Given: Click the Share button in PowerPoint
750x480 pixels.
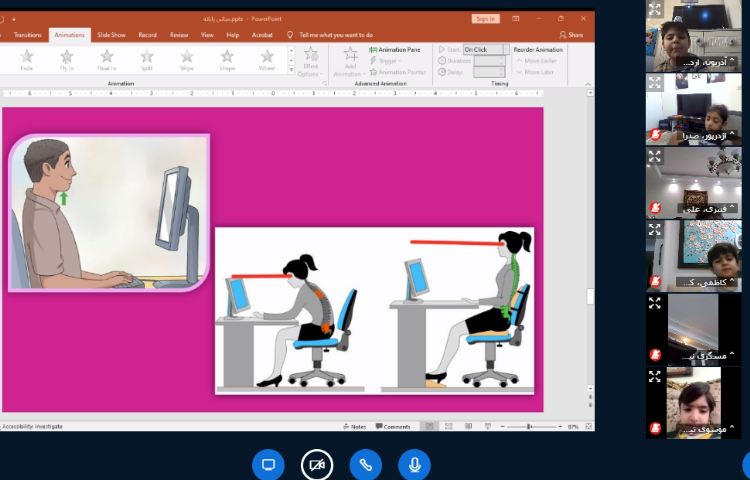Looking at the screenshot, I should 572,34.
